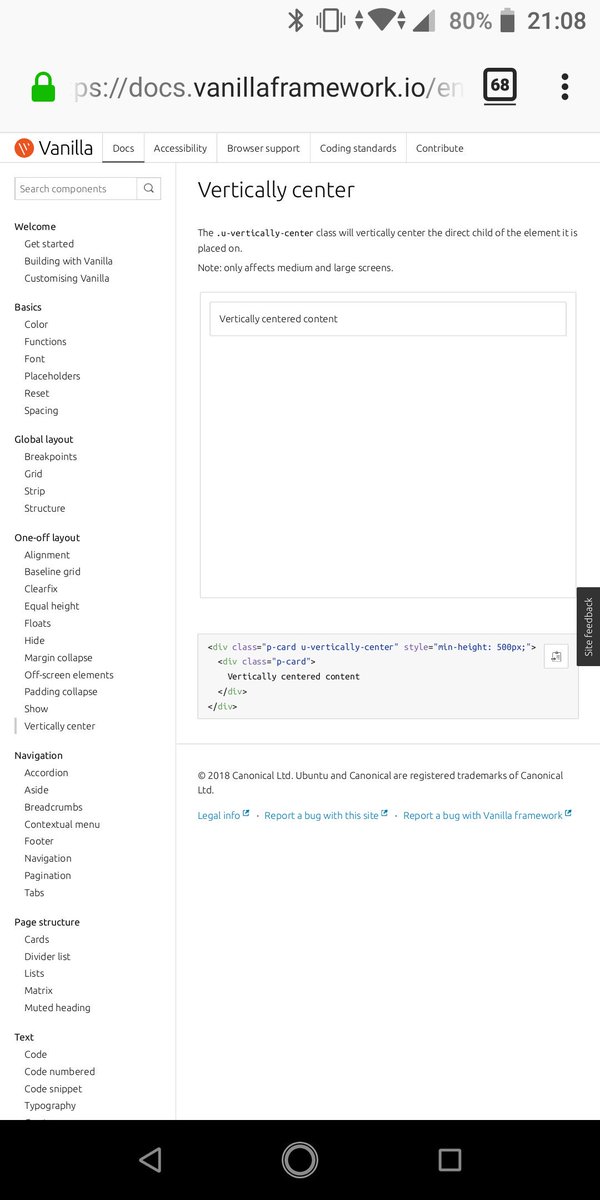Open the Clearfix sidebar entry
This screenshot has height=1200, width=600.
[x=41, y=589]
